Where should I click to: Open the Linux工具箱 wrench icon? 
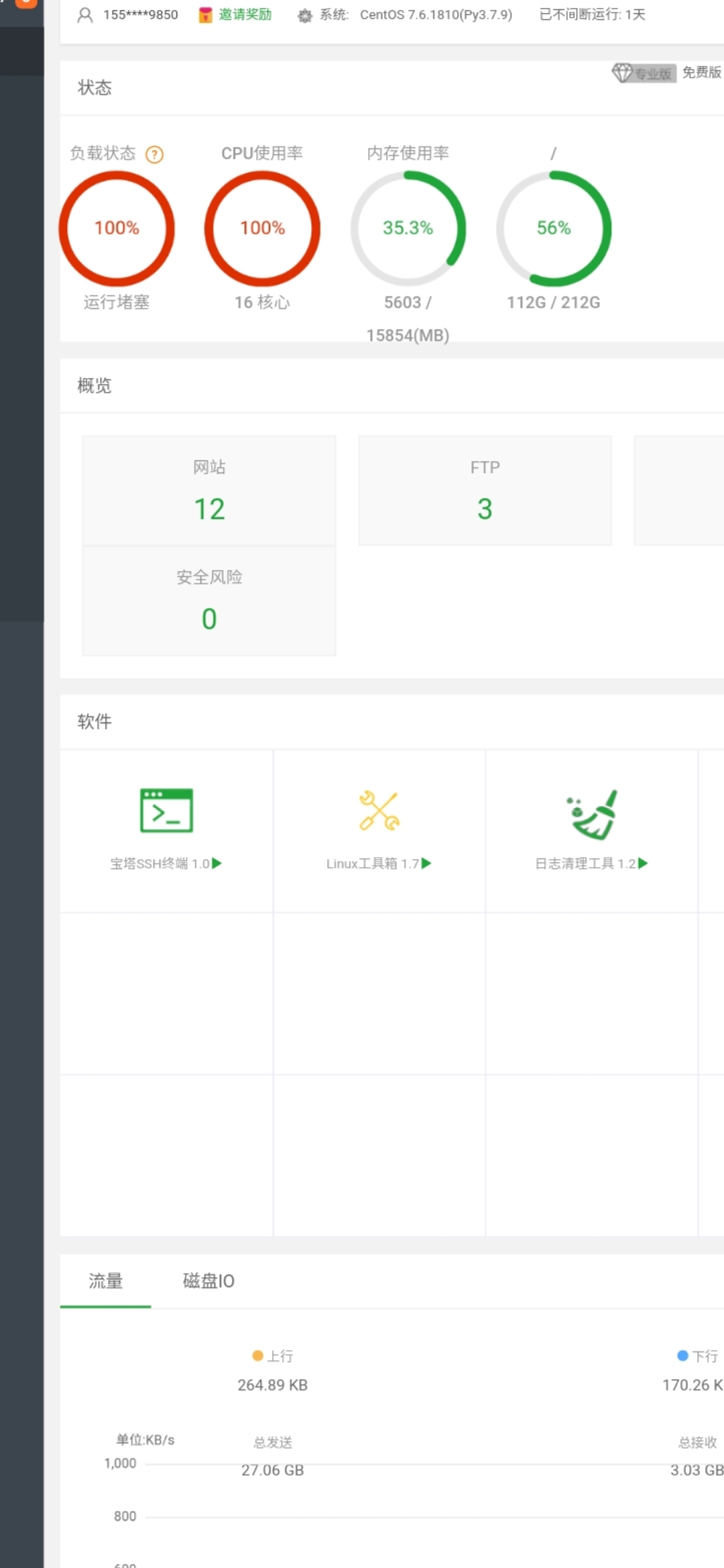pyautogui.click(x=379, y=811)
